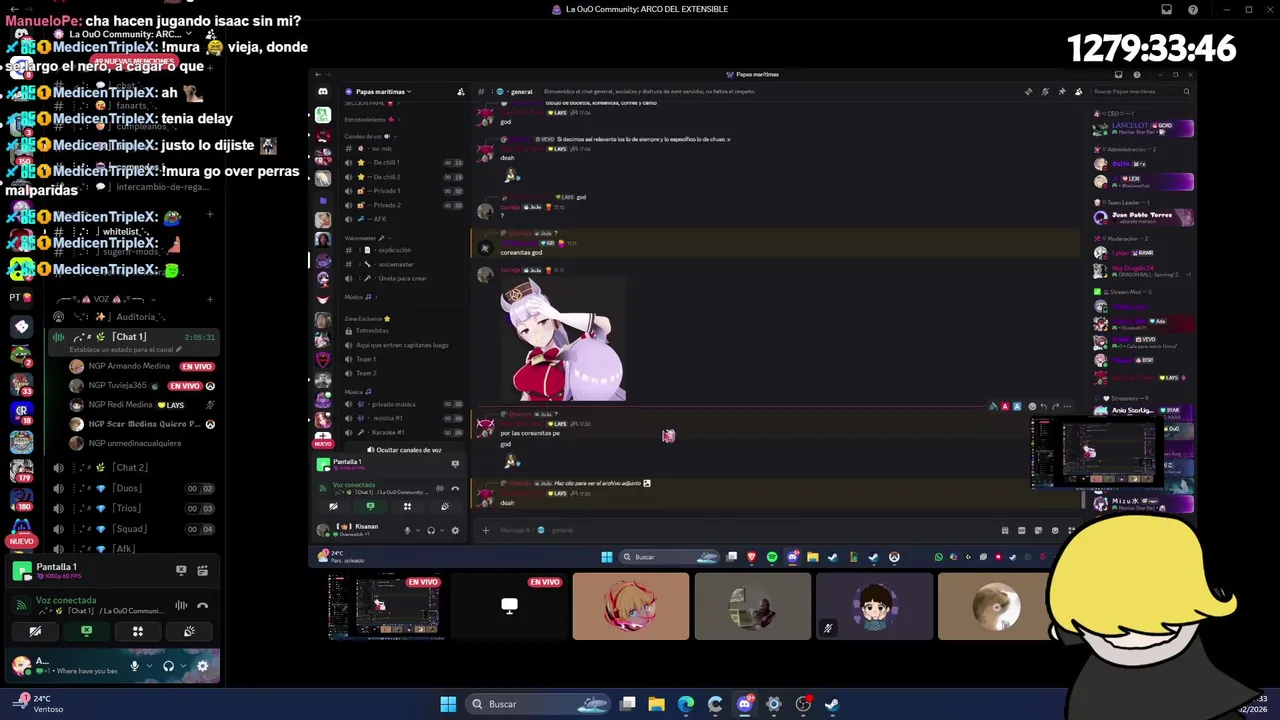1280x720 pixels.
Task: Open pinned messages icon in stream header
Action: pos(1062,91)
